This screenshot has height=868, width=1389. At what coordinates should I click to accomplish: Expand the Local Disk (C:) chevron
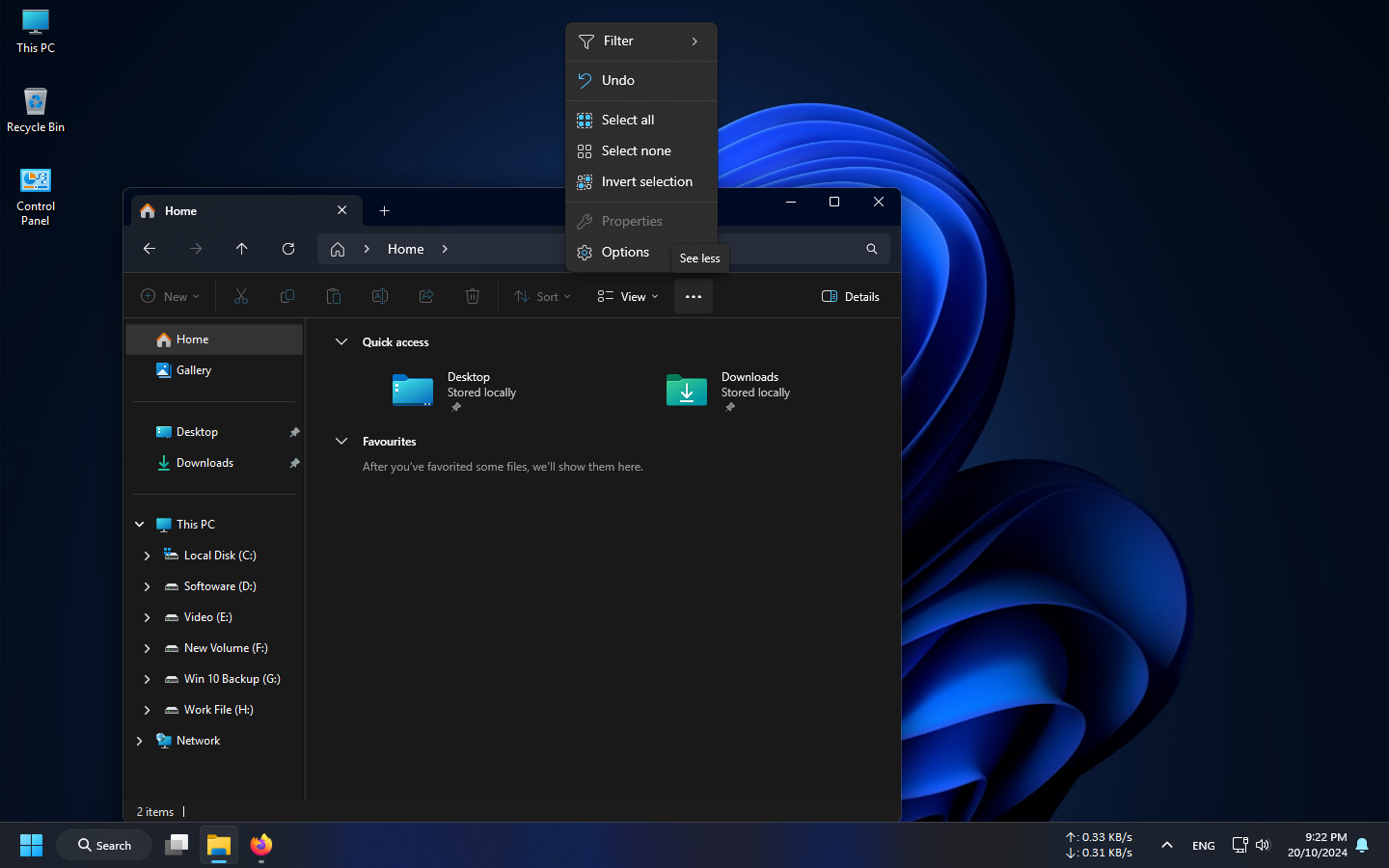pos(147,556)
